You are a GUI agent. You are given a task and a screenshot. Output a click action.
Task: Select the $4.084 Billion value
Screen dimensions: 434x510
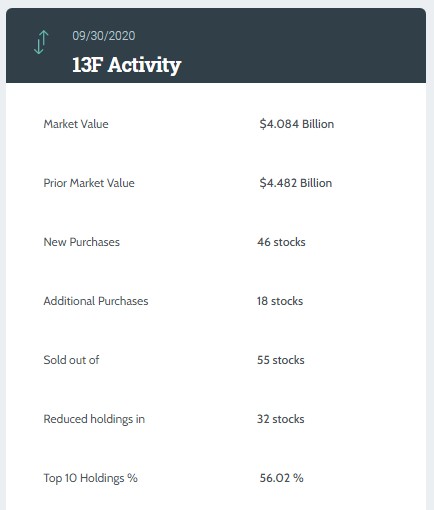pyautogui.click(x=297, y=124)
